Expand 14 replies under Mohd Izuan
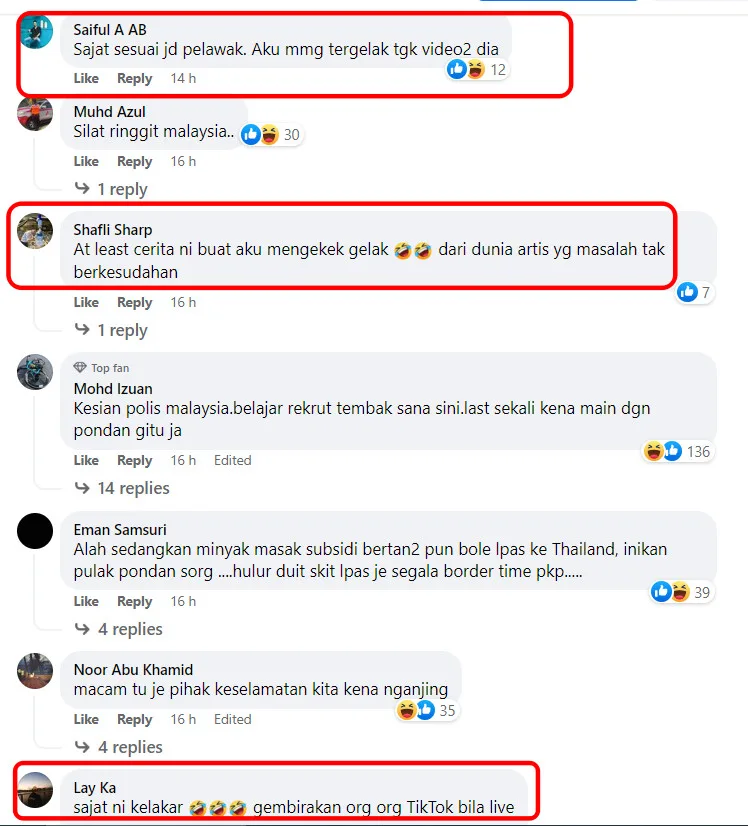This screenshot has width=748, height=826. pos(122,488)
